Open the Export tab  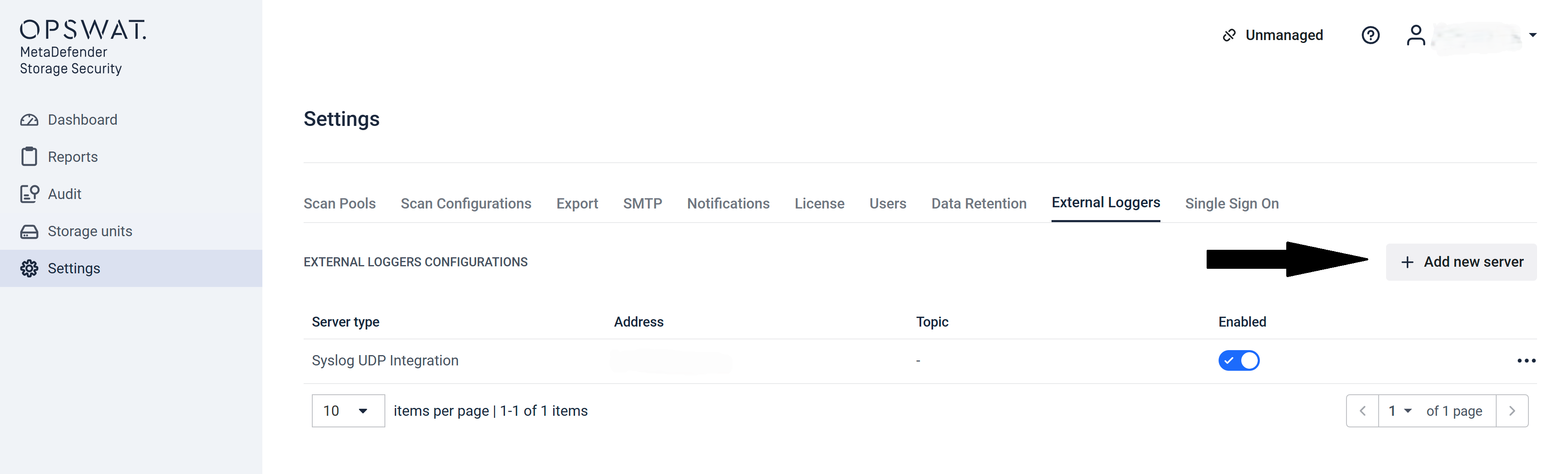click(577, 204)
